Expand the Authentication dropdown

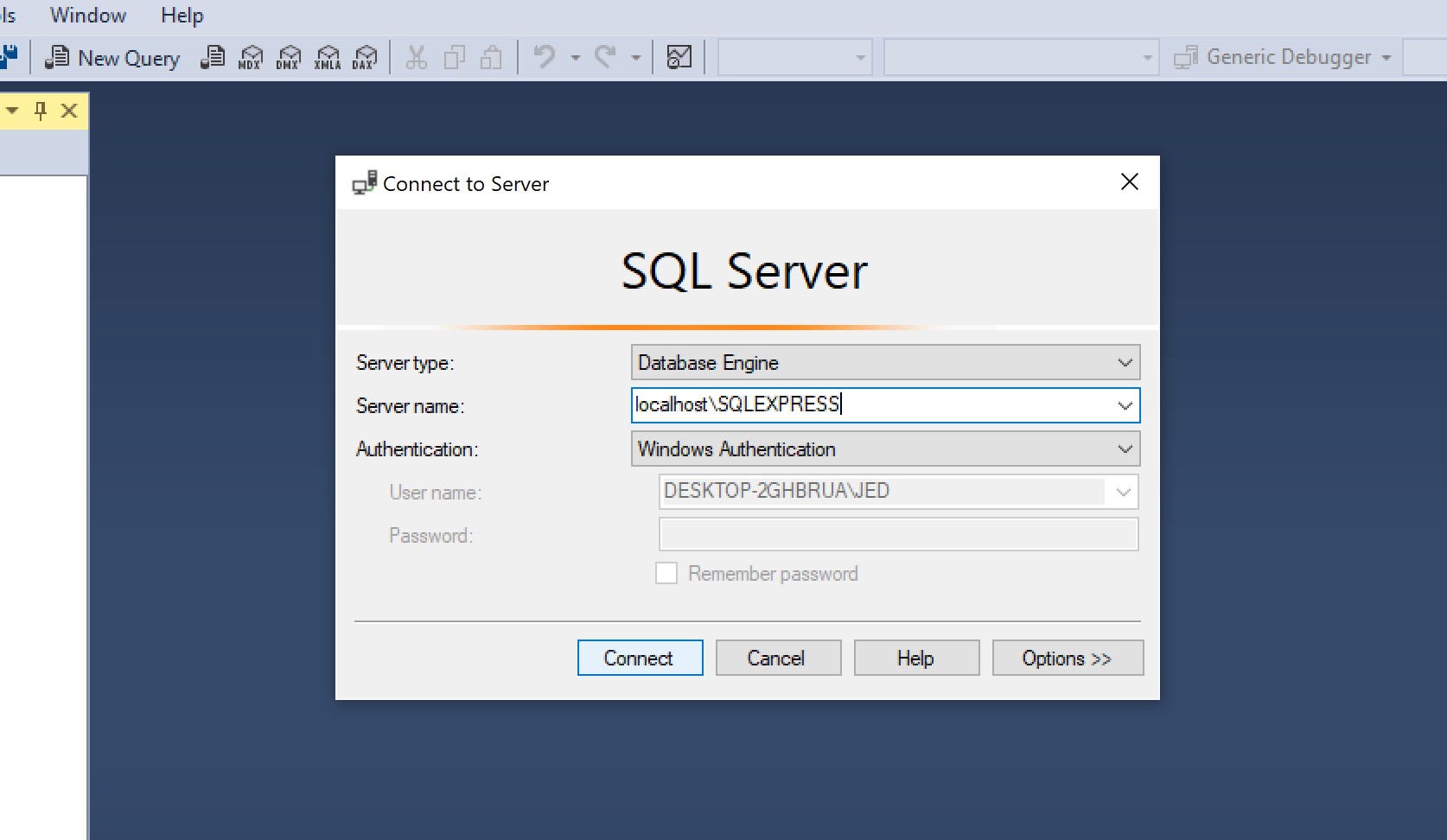1125,449
